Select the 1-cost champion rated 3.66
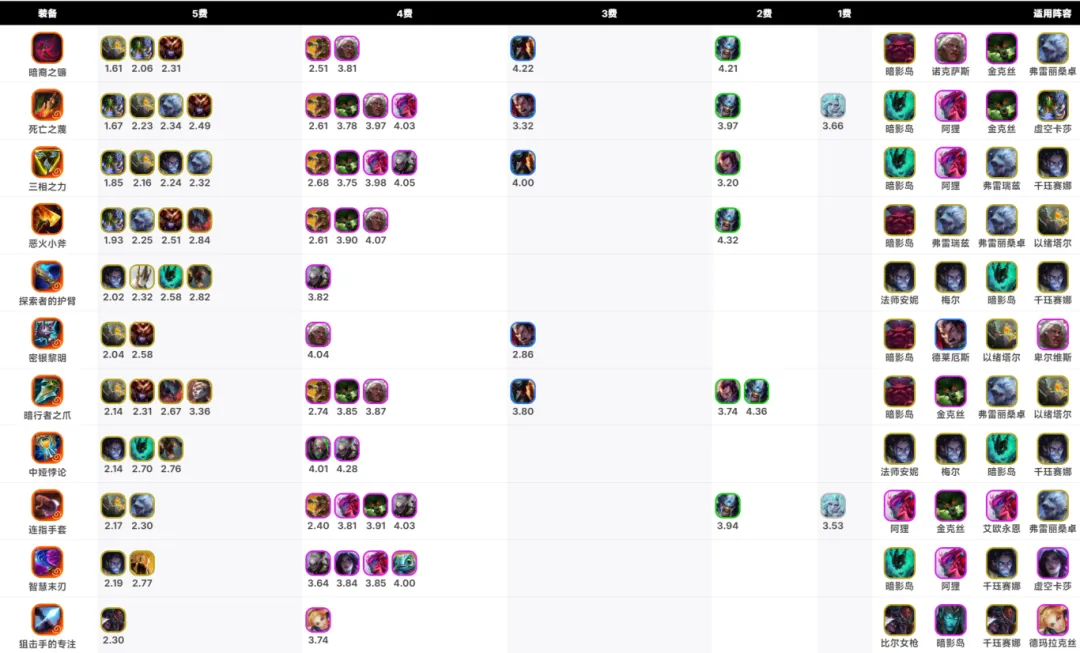This screenshot has width=1080, height=653. [833, 105]
